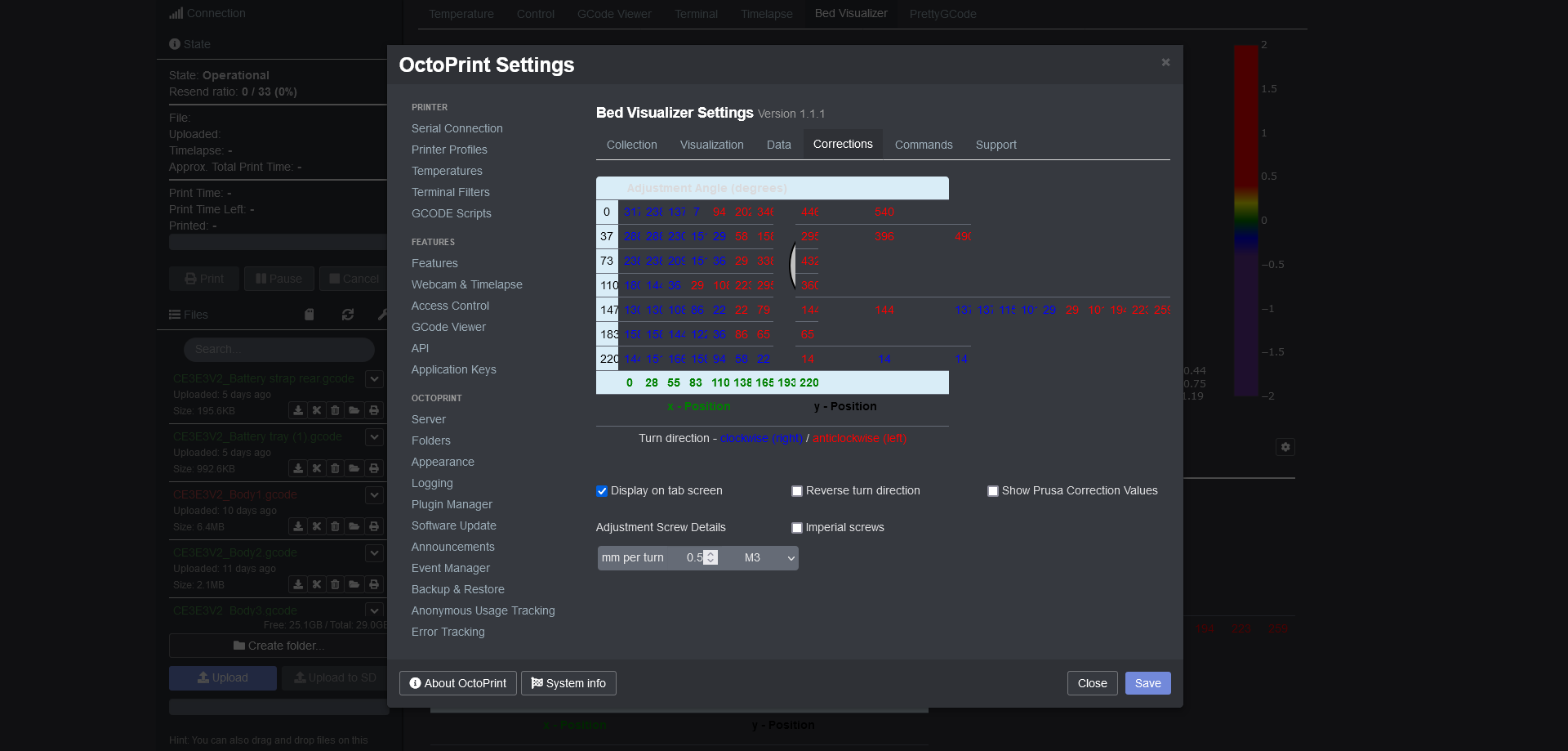Image resolution: width=1568 pixels, height=751 pixels.
Task: Print the Battery tray (1).gcode file
Action: tap(374, 468)
